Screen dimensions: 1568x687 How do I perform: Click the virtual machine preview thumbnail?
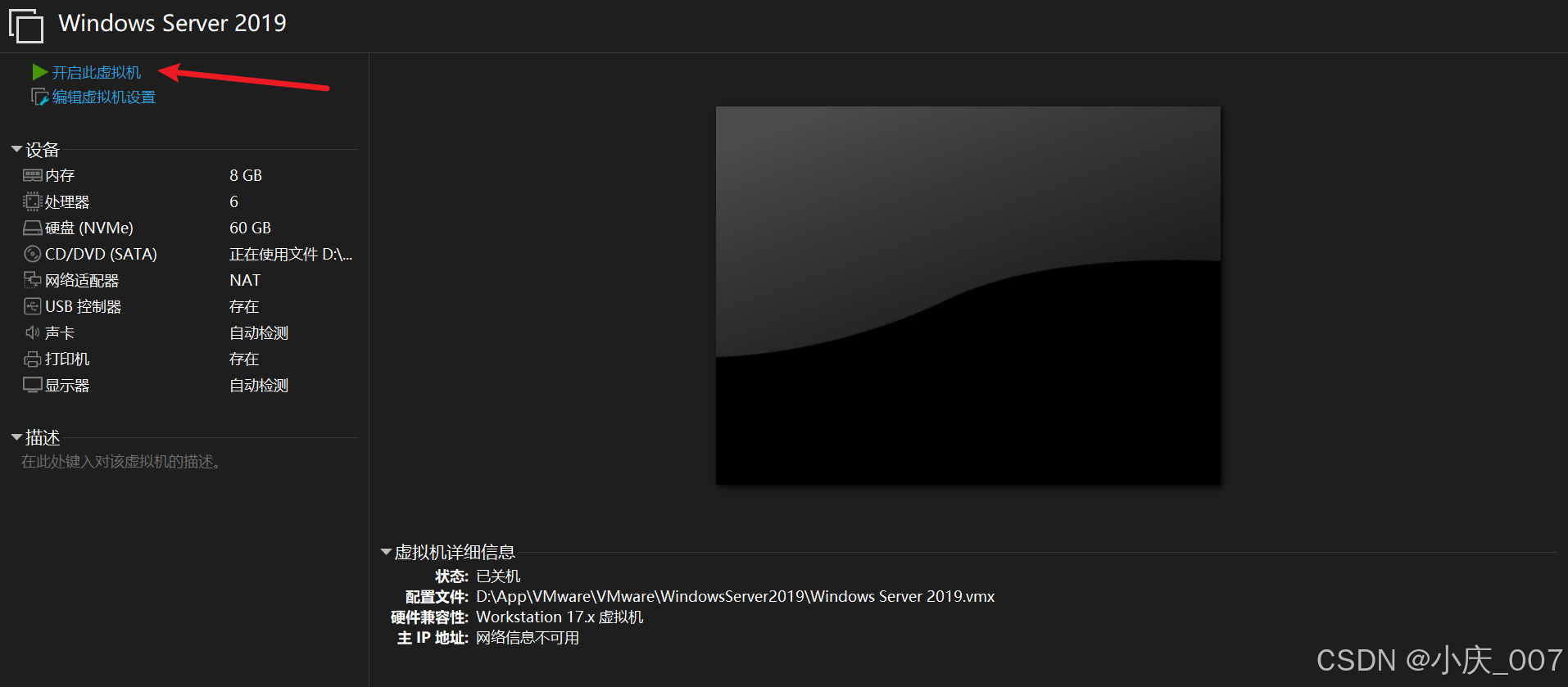tap(968, 296)
